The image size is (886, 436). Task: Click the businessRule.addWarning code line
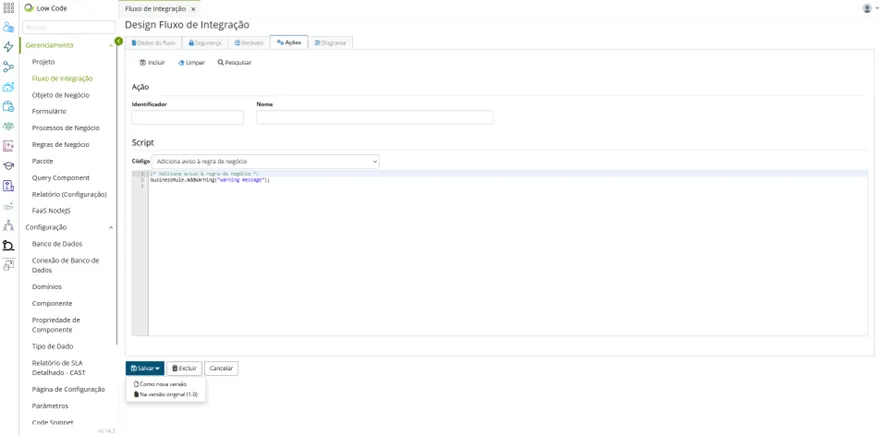[210, 180]
